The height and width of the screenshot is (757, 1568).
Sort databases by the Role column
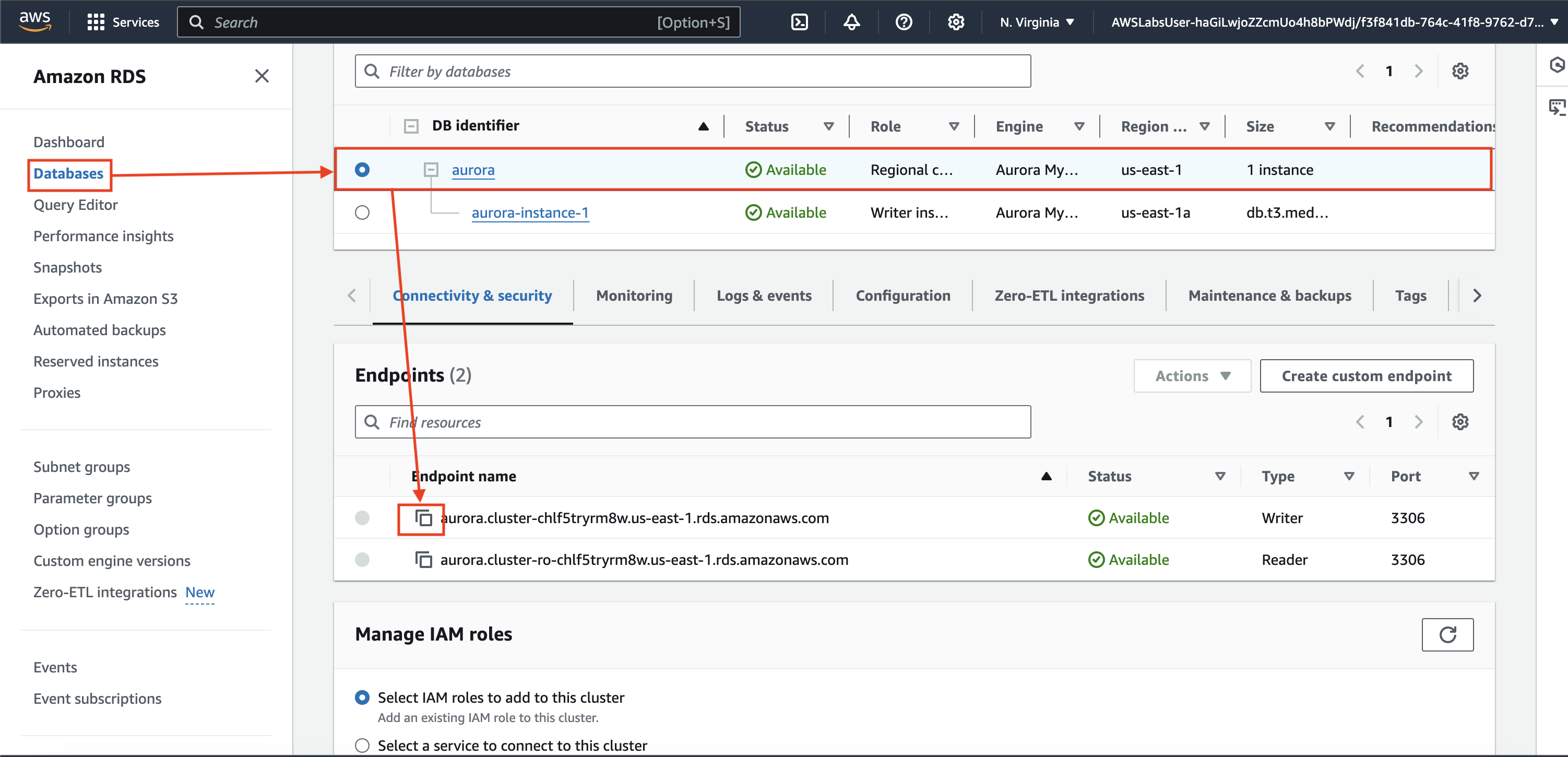(954, 127)
